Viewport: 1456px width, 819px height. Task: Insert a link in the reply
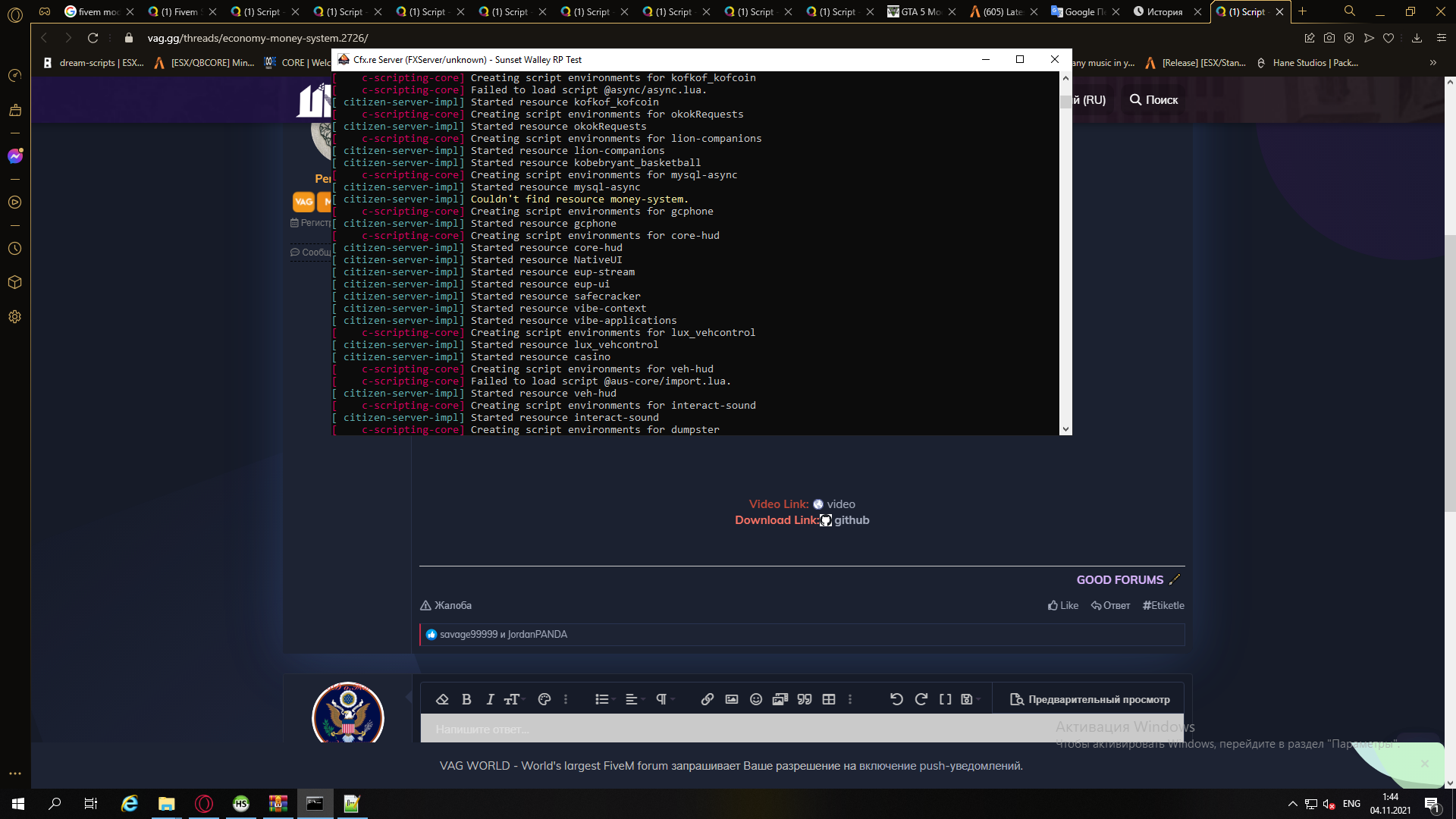point(707,699)
